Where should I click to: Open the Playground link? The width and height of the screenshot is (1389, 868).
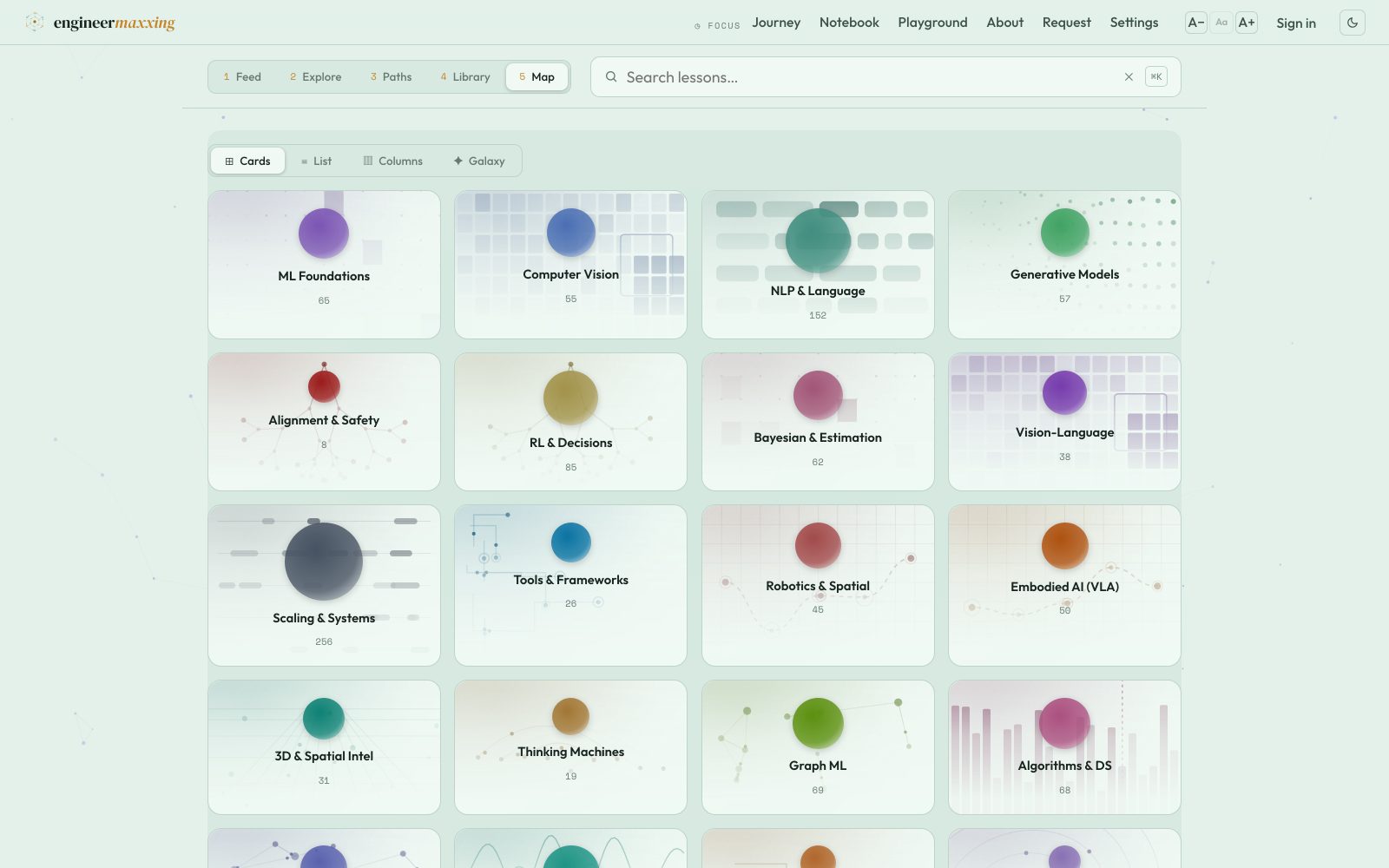(x=932, y=23)
